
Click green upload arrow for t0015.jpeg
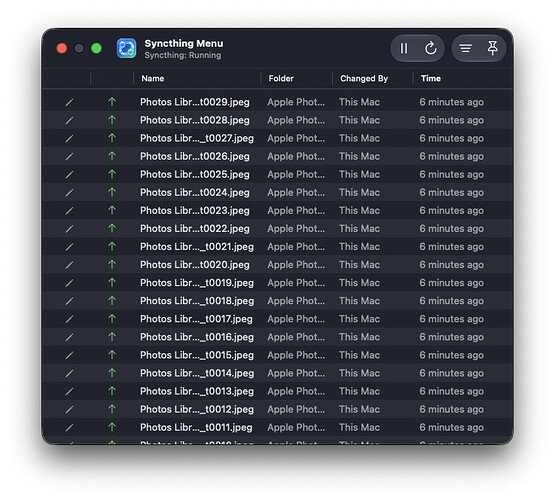(112, 354)
